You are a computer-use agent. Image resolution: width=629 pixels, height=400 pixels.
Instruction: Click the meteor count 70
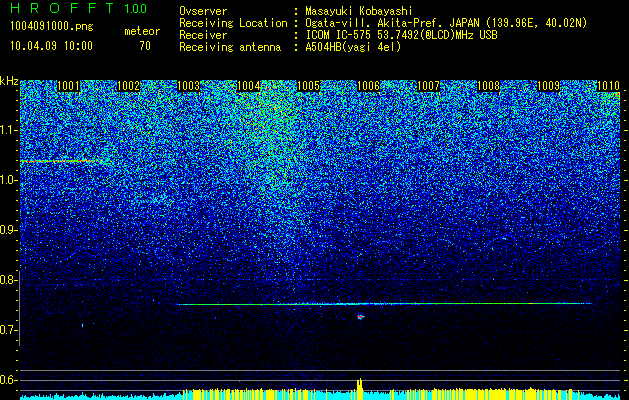(x=145, y=46)
